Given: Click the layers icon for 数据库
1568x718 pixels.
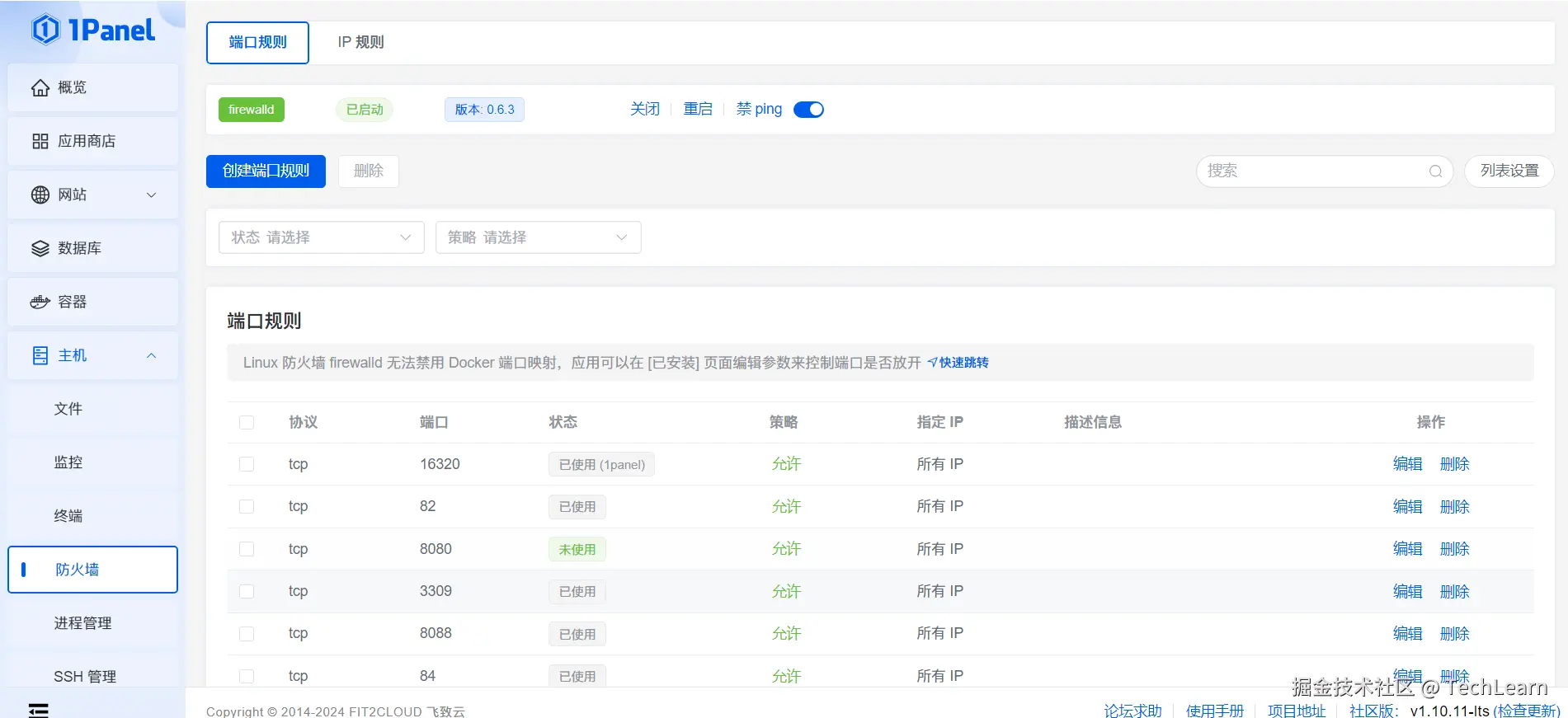Looking at the screenshot, I should point(40,248).
